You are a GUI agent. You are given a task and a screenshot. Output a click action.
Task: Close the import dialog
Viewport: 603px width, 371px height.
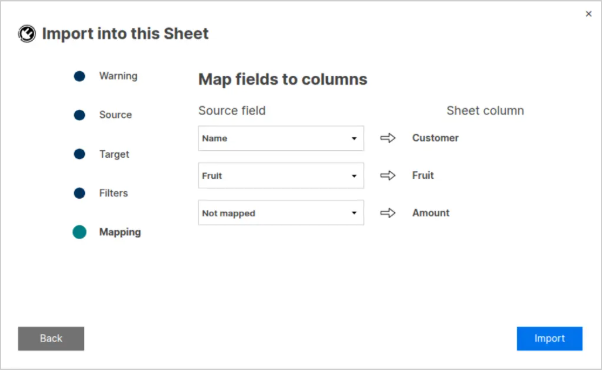click(x=588, y=14)
